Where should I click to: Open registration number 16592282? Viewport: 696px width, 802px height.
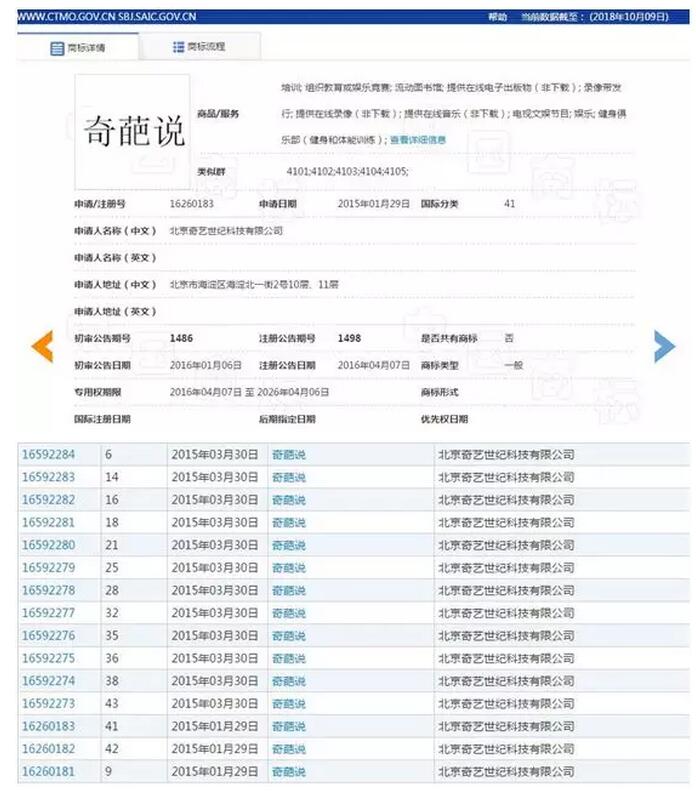coord(49,500)
